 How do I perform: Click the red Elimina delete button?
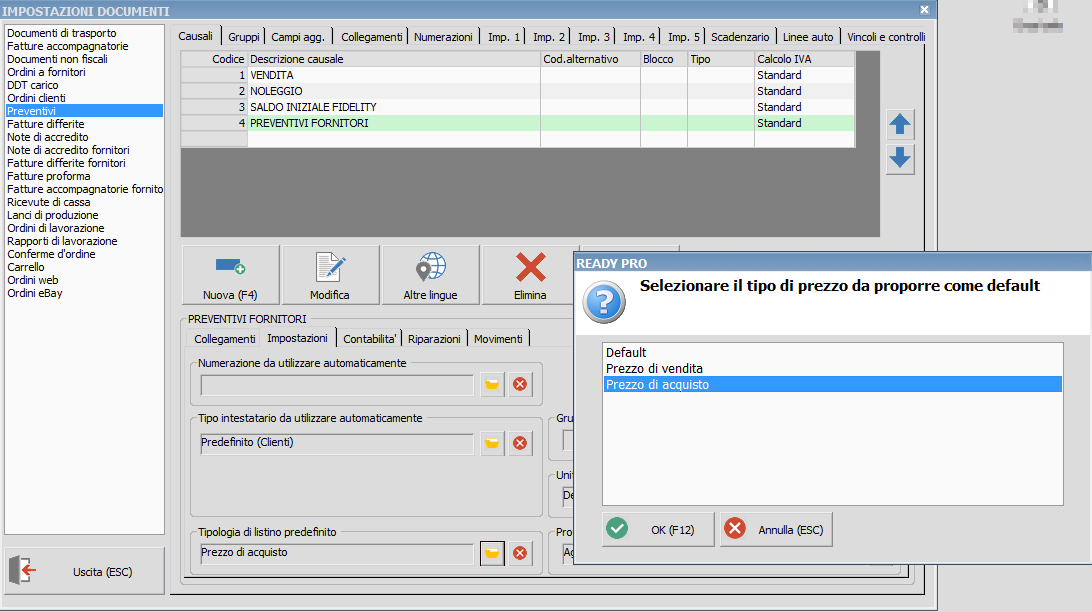(530, 275)
